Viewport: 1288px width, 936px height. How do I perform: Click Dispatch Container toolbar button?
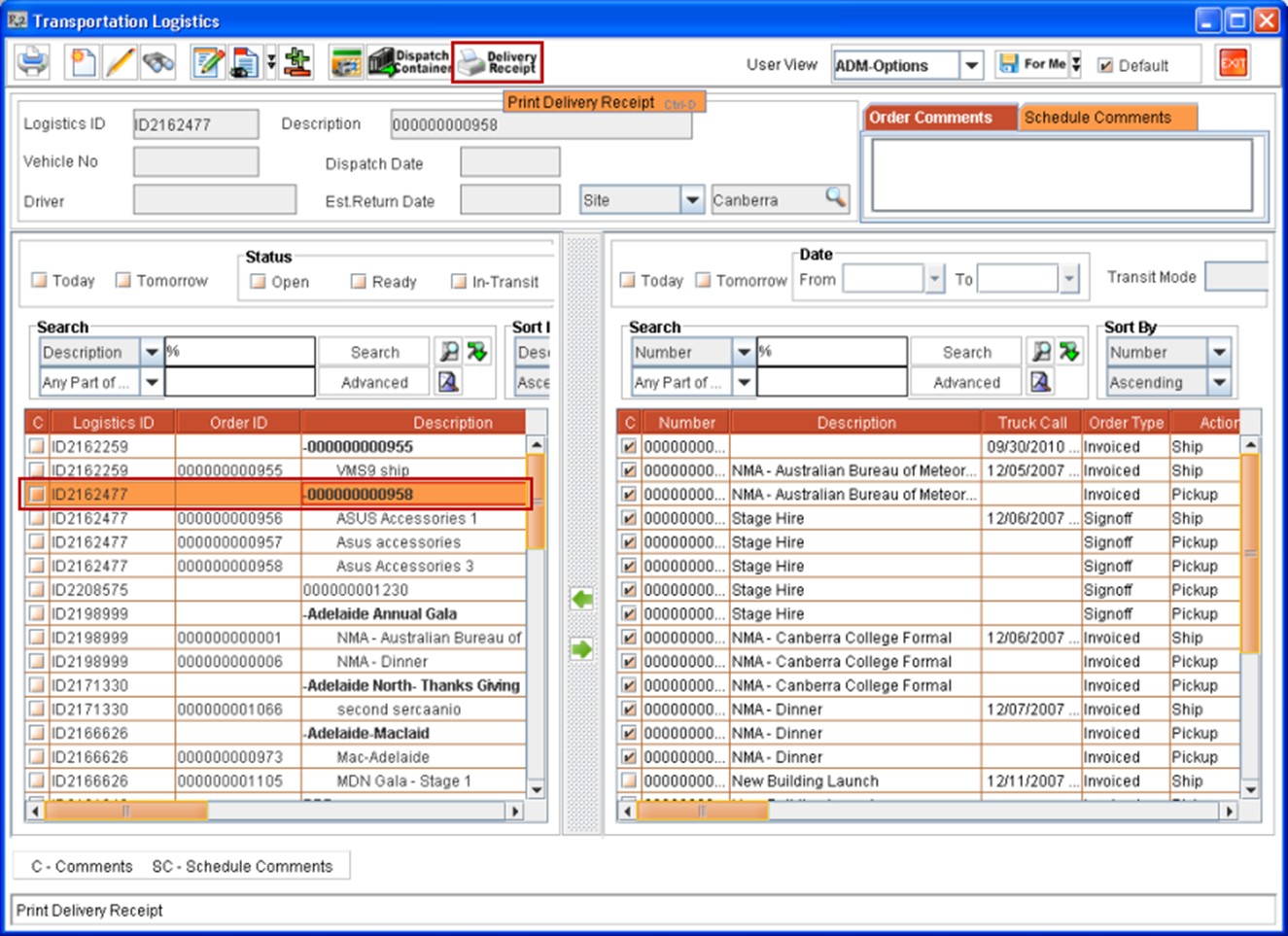pyautogui.click(x=409, y=62)
